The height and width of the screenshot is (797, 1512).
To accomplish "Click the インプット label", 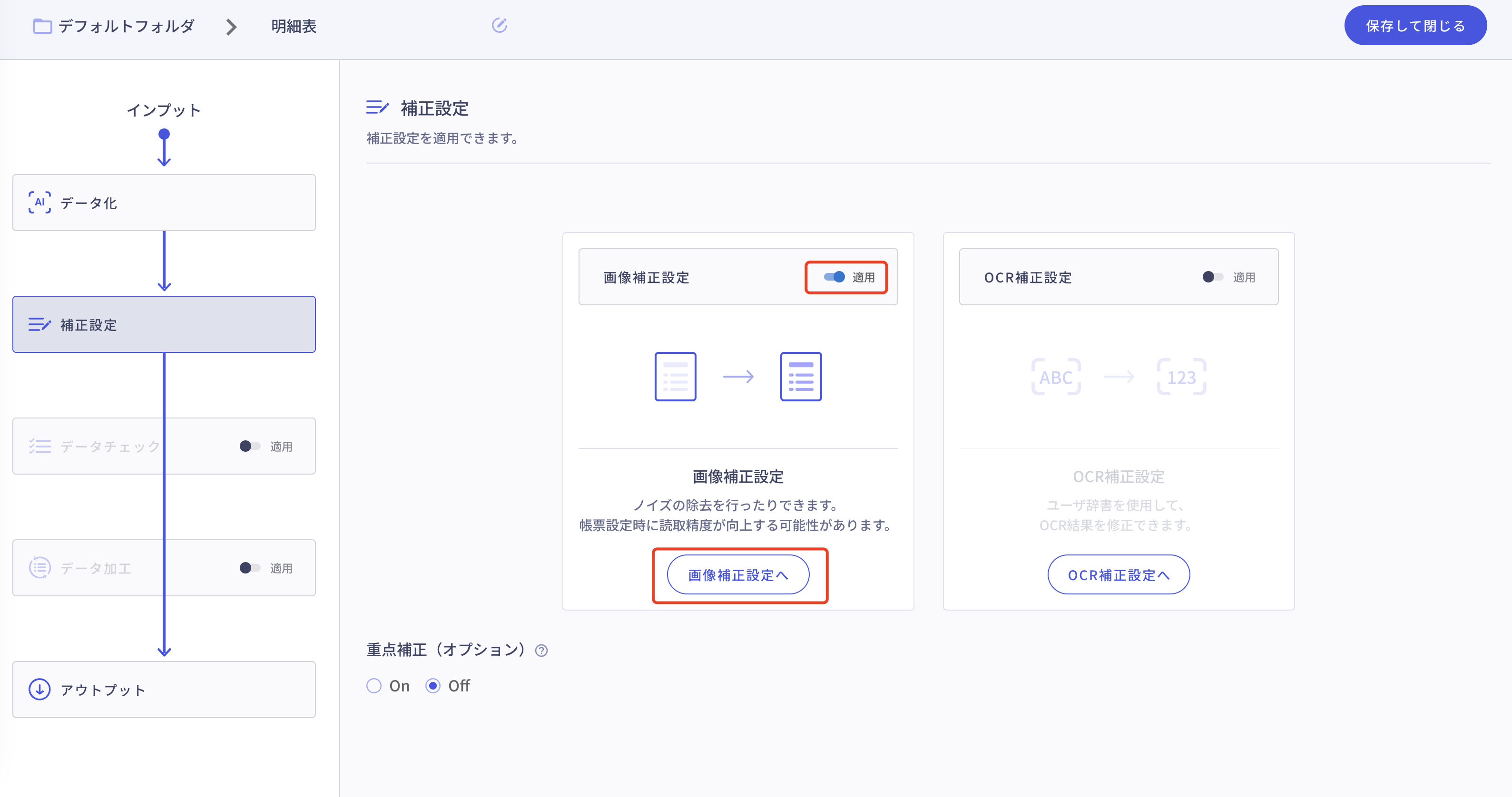I will (164, 110).
